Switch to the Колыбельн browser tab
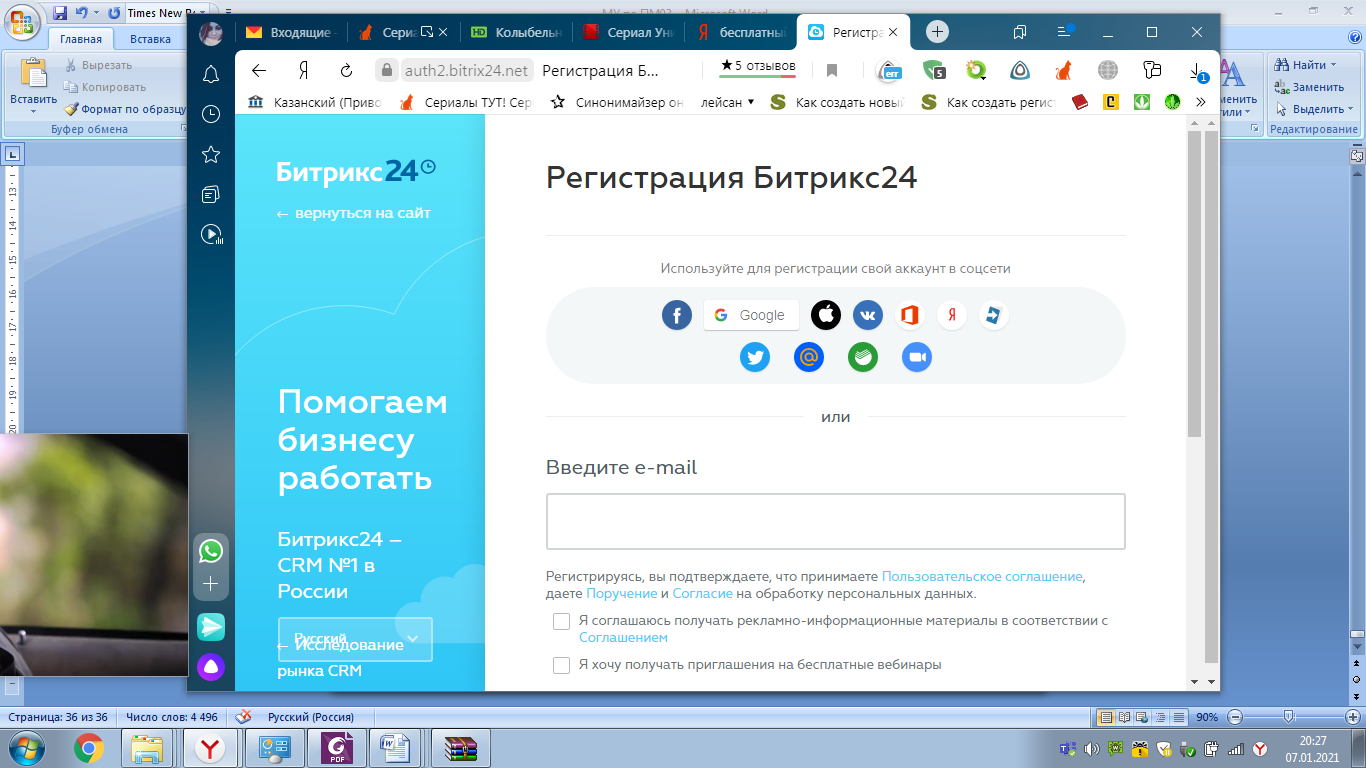 tap(517, 32)
